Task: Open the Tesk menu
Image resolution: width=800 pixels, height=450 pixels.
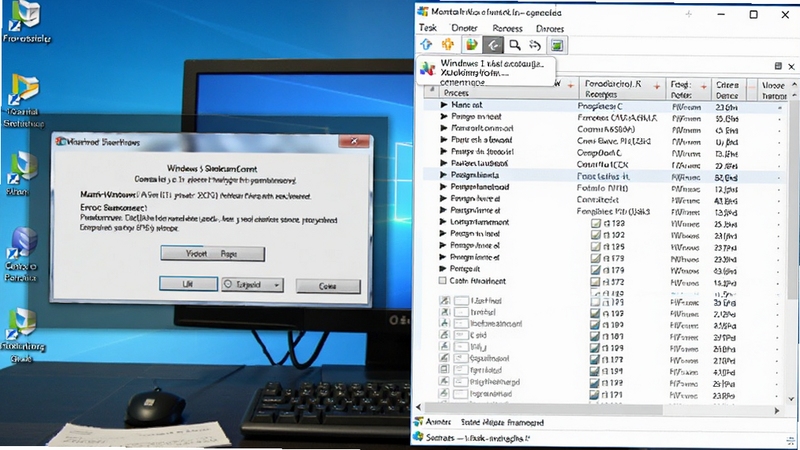Action: pos(428,28)
